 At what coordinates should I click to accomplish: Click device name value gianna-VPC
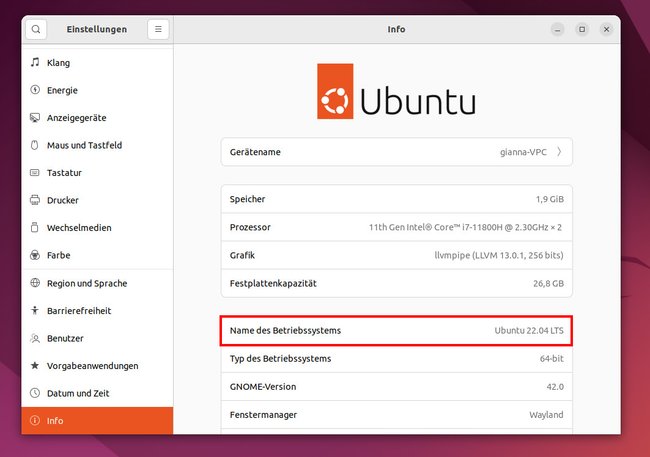click(523, 152)
